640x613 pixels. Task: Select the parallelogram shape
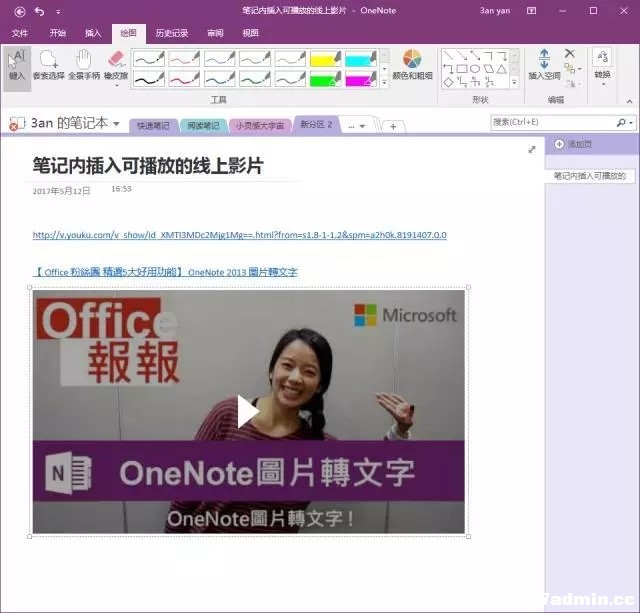tap(488, 69)
